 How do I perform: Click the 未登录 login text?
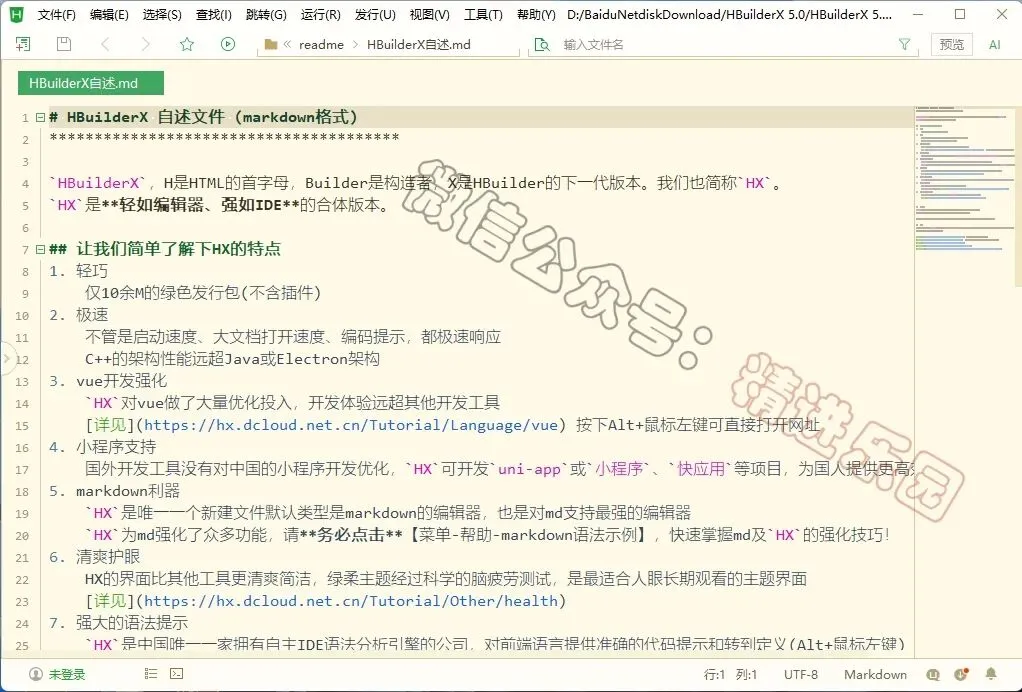[x=67, y=674]
